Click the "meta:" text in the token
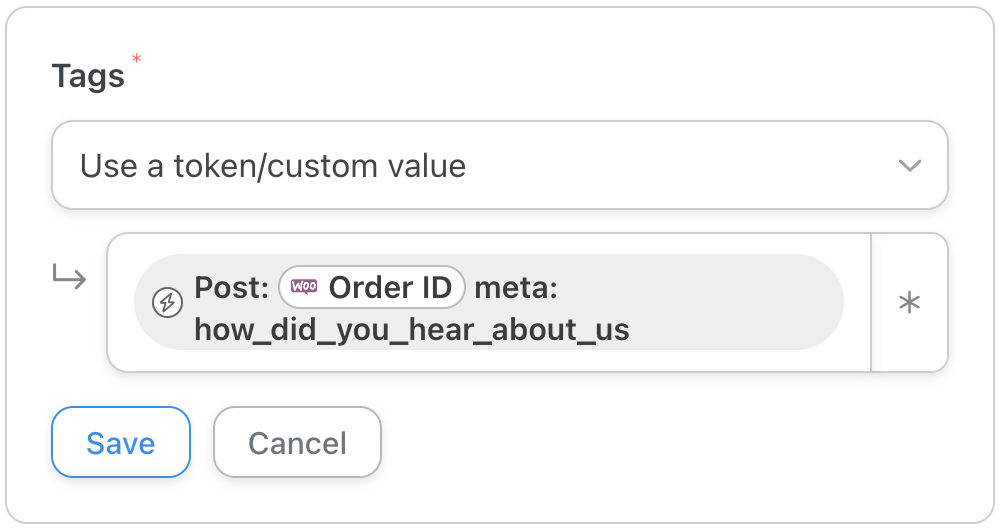Viewport: 1002px width, 530px height. pyautogui.click(x=515, y=288)
